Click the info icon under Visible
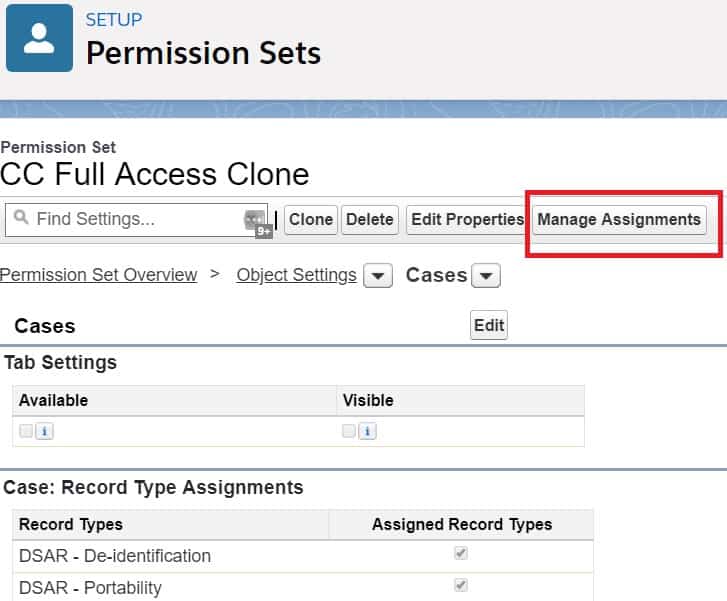The image size is (727, 601). pos(368,431)
